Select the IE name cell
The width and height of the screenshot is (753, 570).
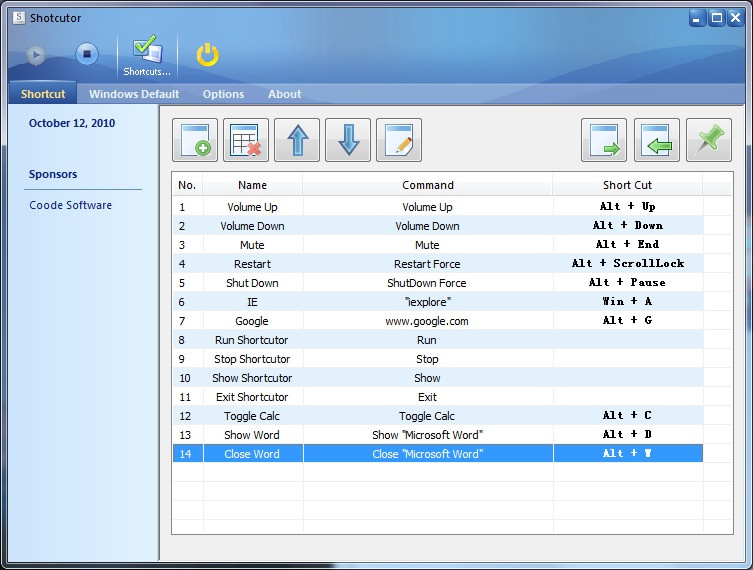point(253,302)
